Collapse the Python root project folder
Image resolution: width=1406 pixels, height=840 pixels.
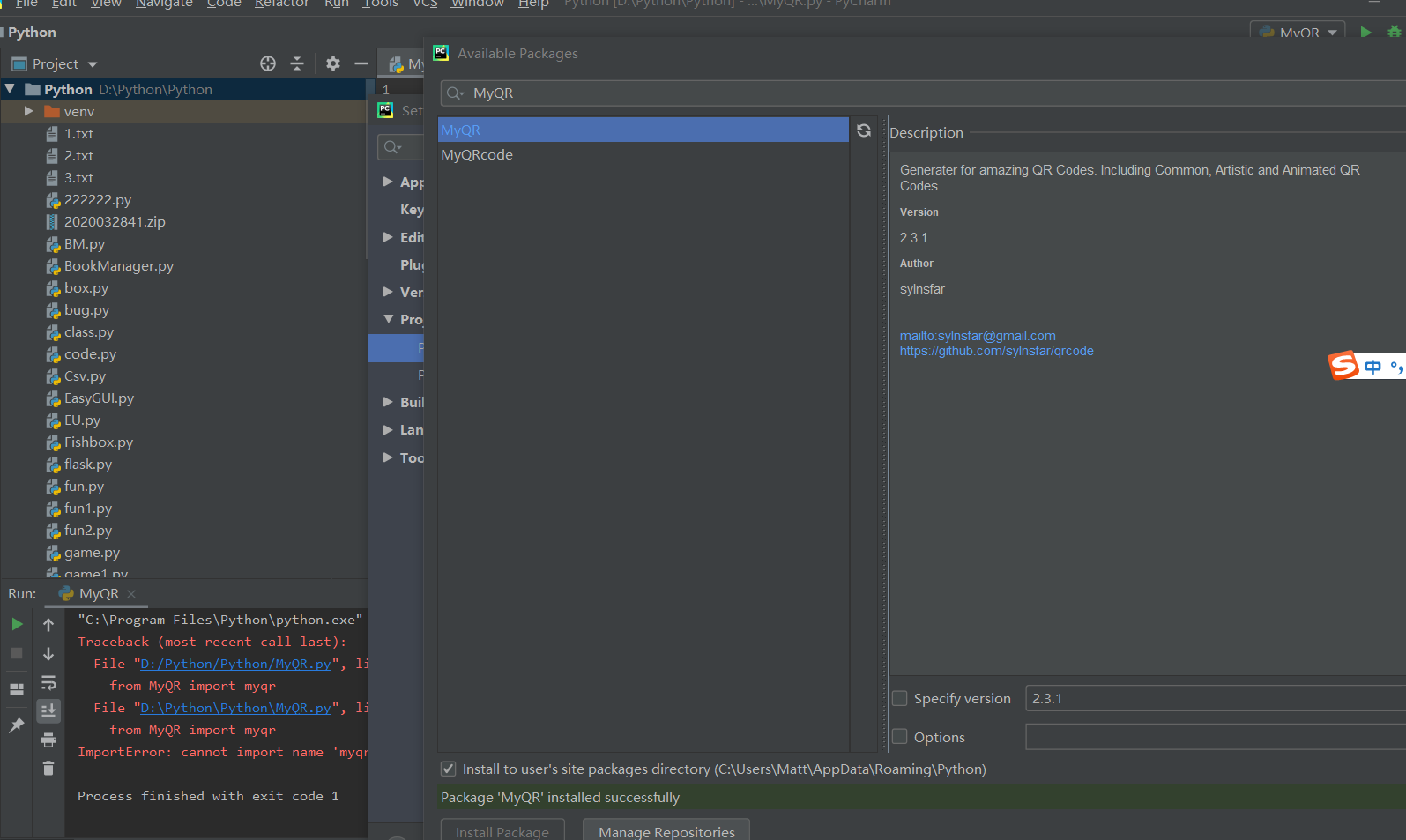pos(10,89)
